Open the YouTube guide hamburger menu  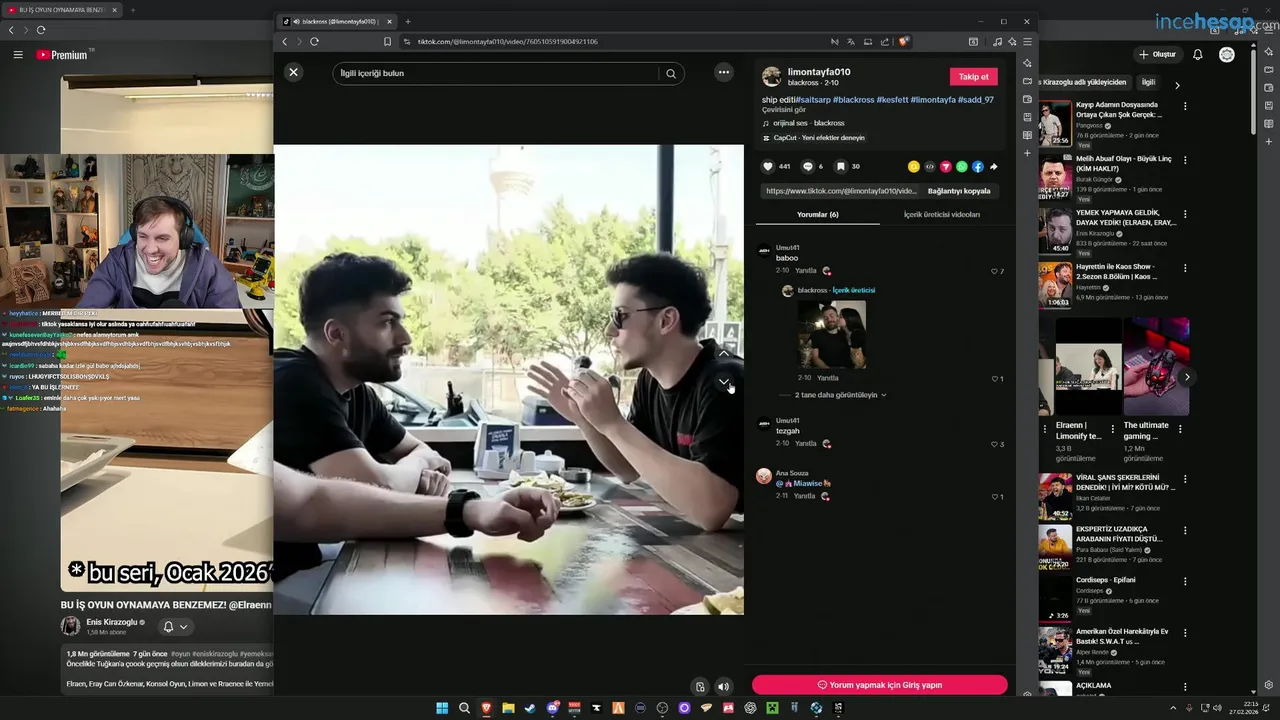click(x=18, y=55)
